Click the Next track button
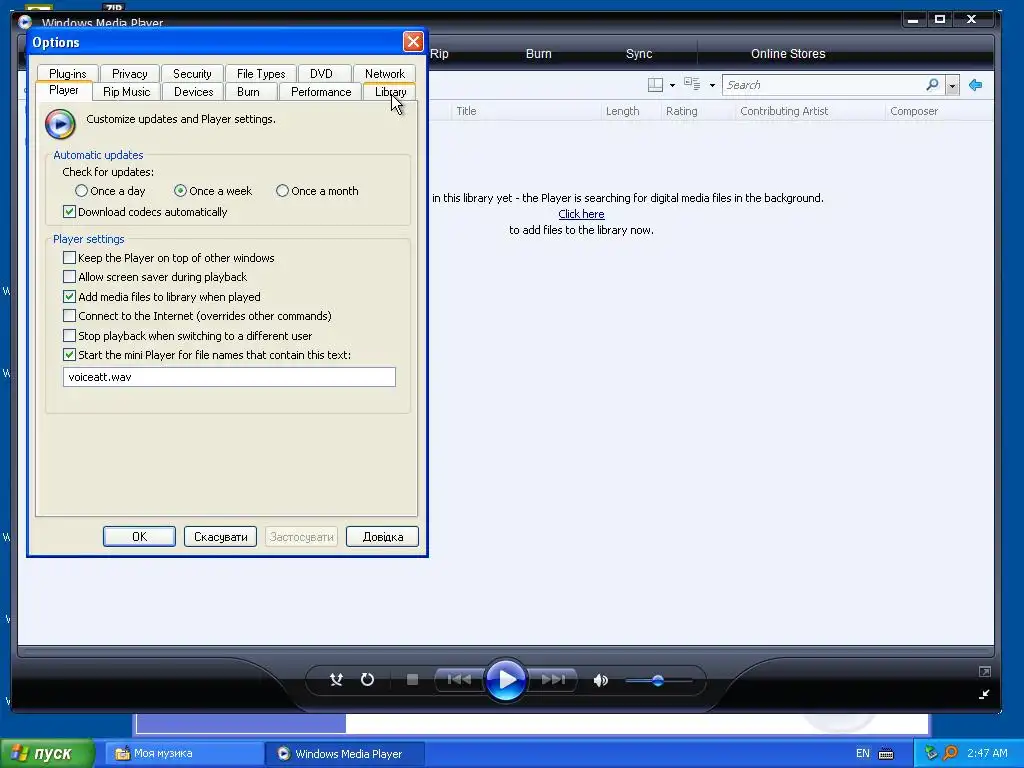 tap(553, 680)
